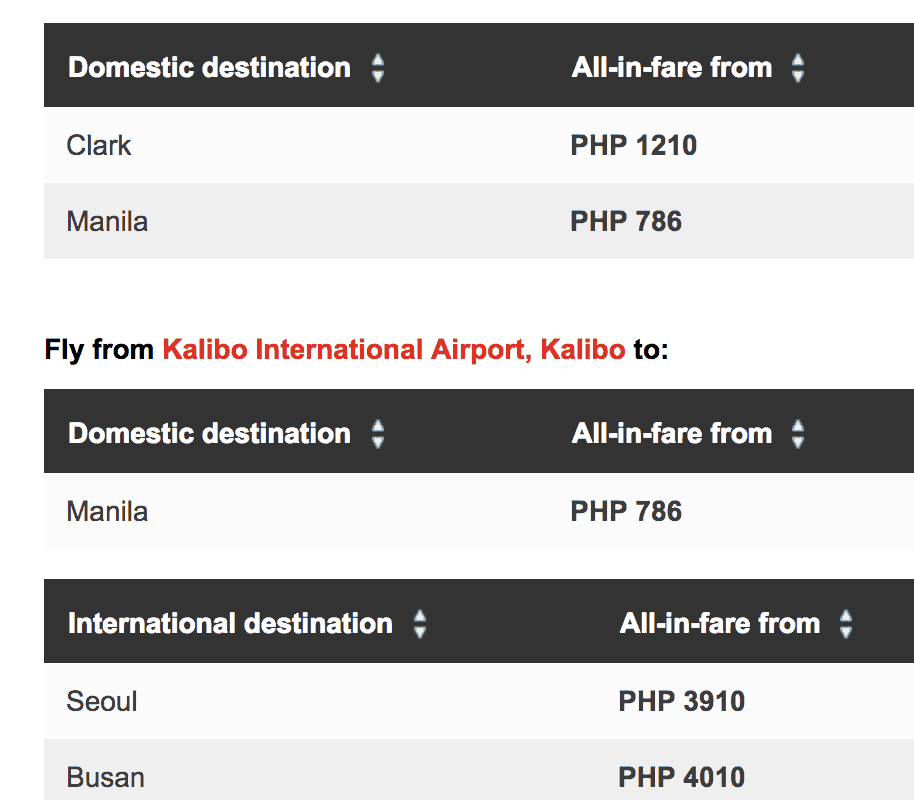Sort Kalibo domestic table by destination using arrows
This screenshot has height=800, width=914.
[377, 434]
